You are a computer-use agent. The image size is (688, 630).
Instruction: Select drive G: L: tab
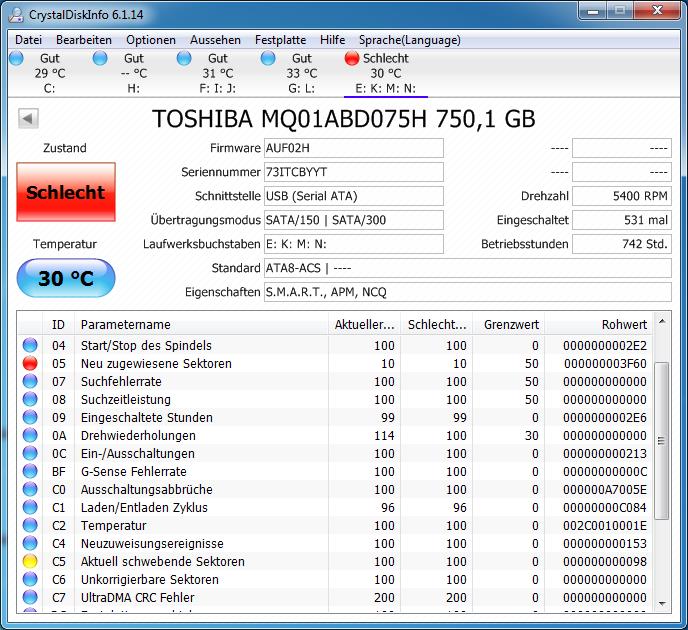coord(301,73)
